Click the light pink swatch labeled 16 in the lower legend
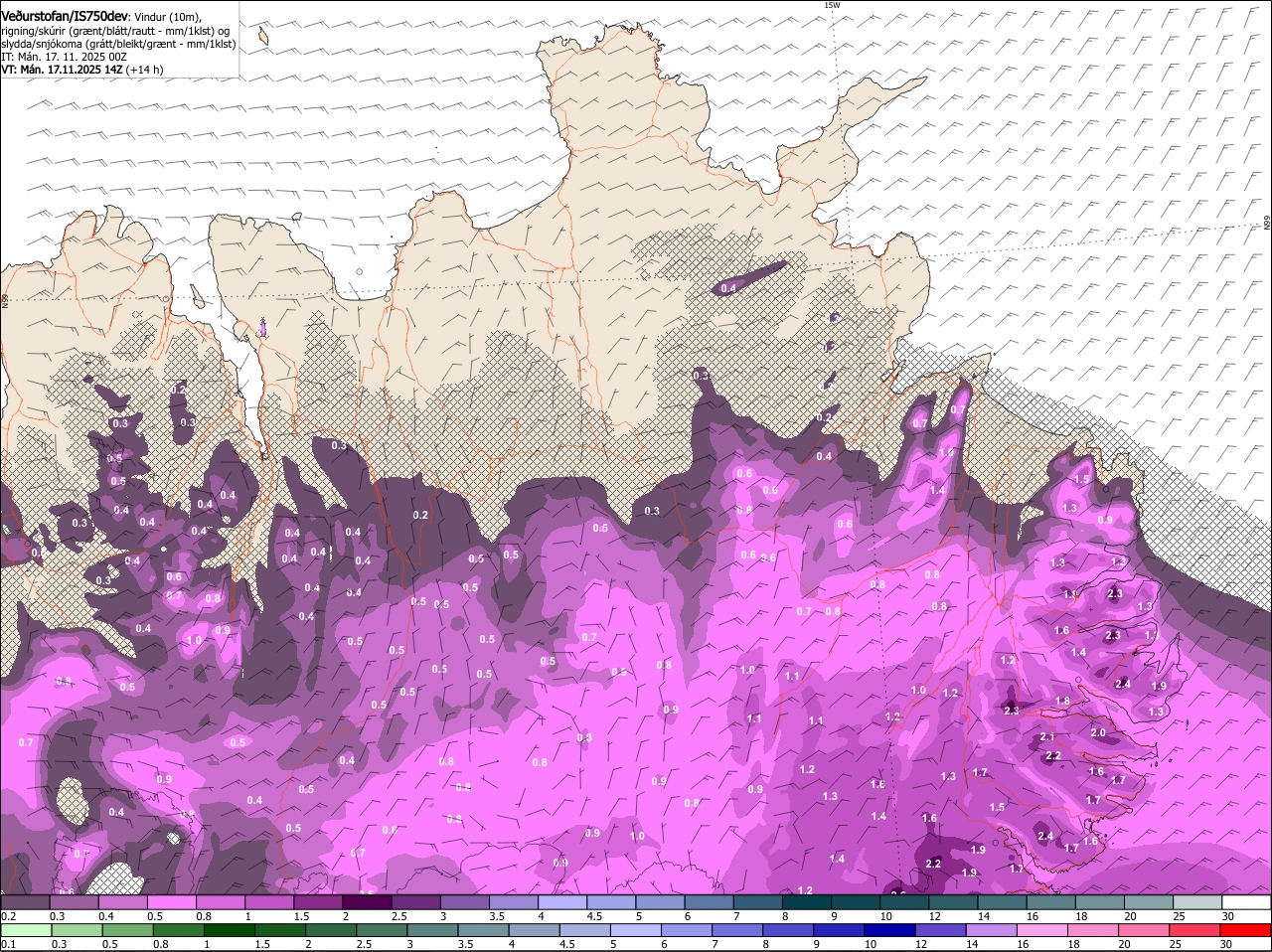This screenshot has height=952, width=1272. [x=1041, y=930]
